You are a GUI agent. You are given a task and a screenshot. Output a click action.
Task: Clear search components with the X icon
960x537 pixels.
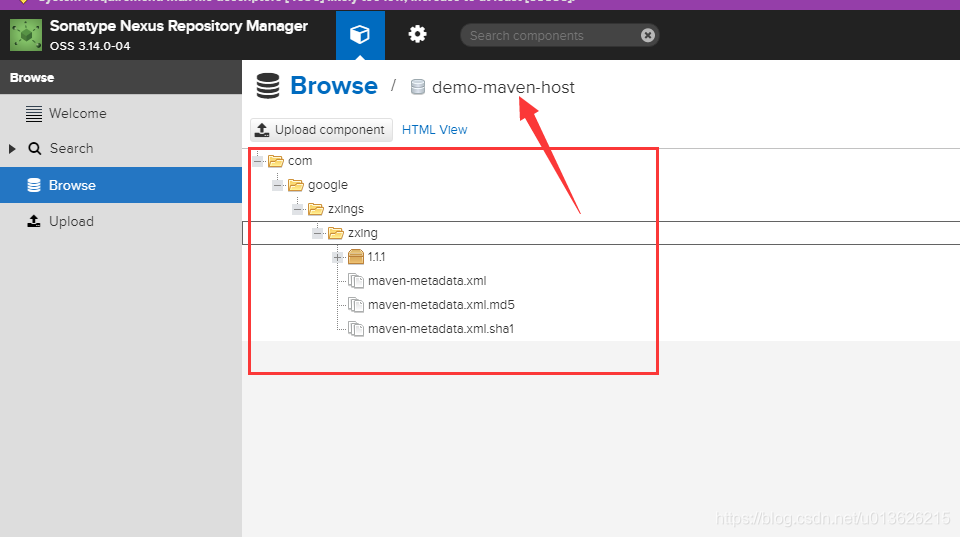[647, 36]
